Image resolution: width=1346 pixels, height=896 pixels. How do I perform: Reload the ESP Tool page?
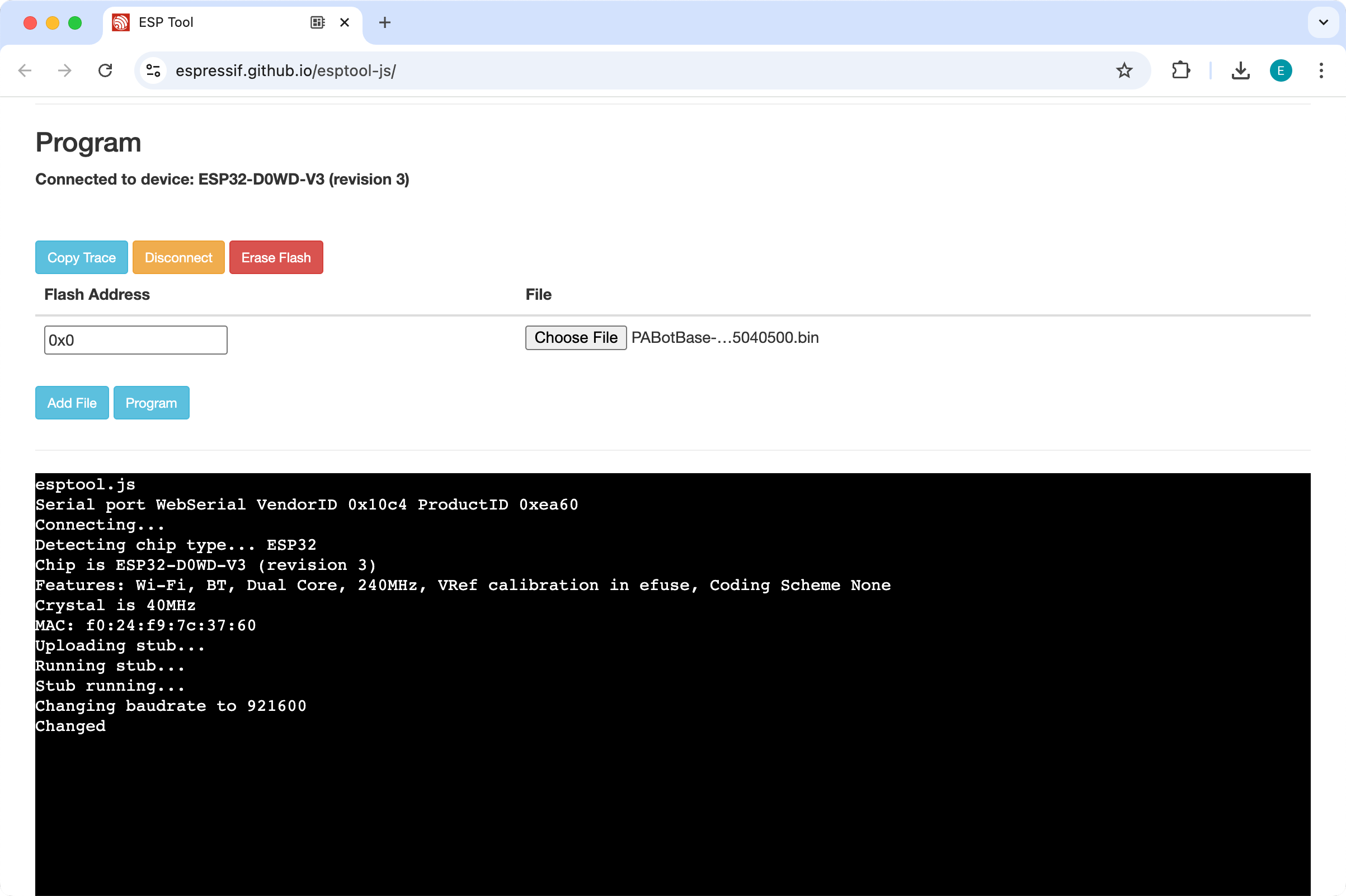(105, 71)
